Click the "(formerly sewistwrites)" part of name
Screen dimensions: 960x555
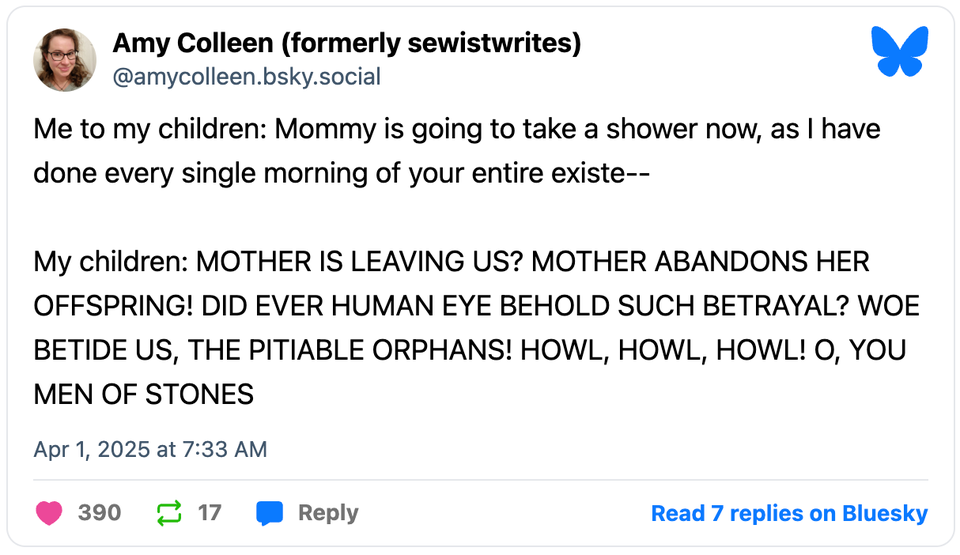pos(431,43)
